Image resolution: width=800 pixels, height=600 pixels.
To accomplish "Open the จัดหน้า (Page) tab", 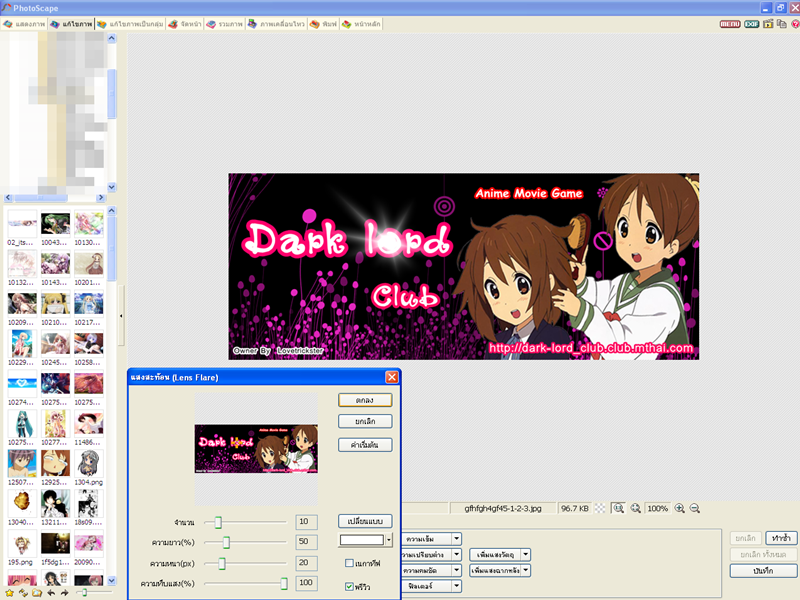I will coord(185,24).
